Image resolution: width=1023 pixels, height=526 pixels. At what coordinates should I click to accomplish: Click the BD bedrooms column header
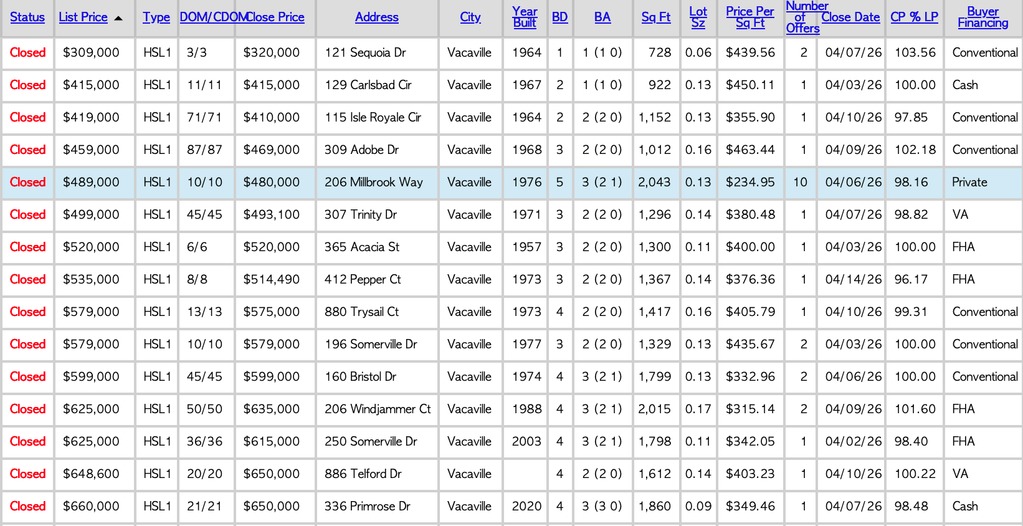point(560,17)
